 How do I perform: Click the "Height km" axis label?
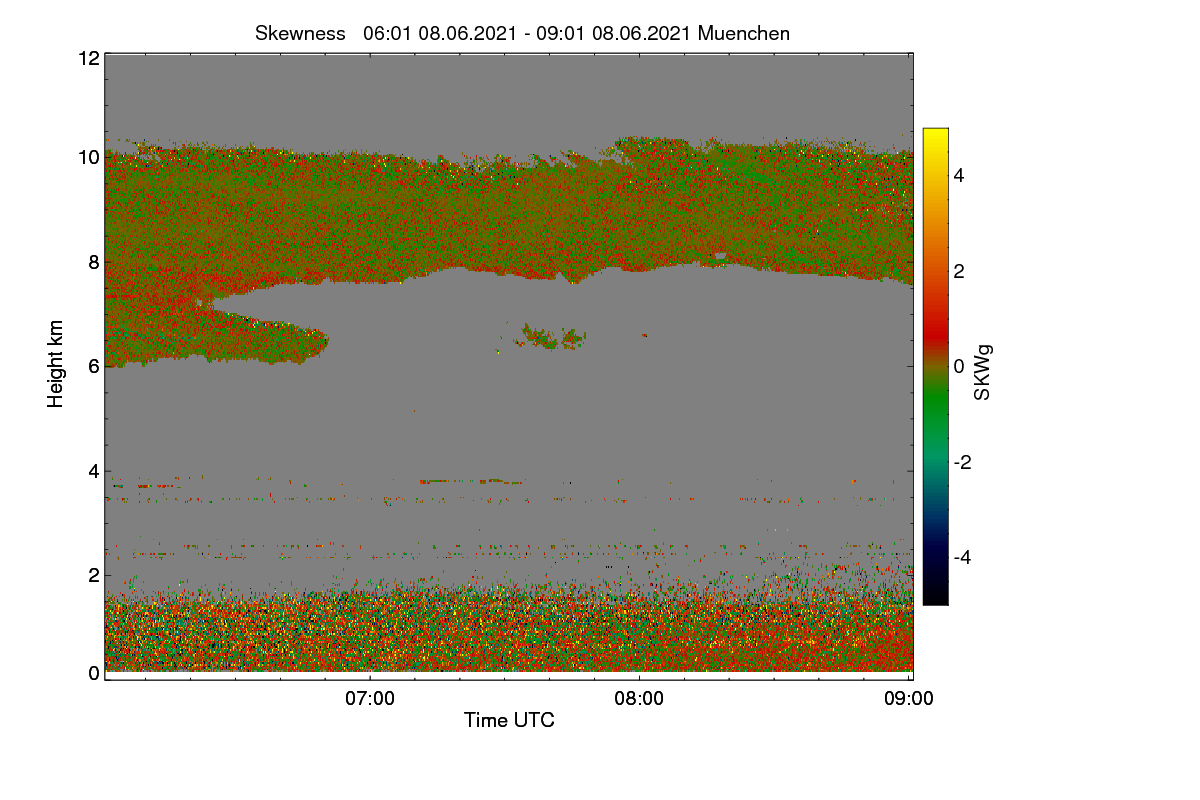[56, 364]
